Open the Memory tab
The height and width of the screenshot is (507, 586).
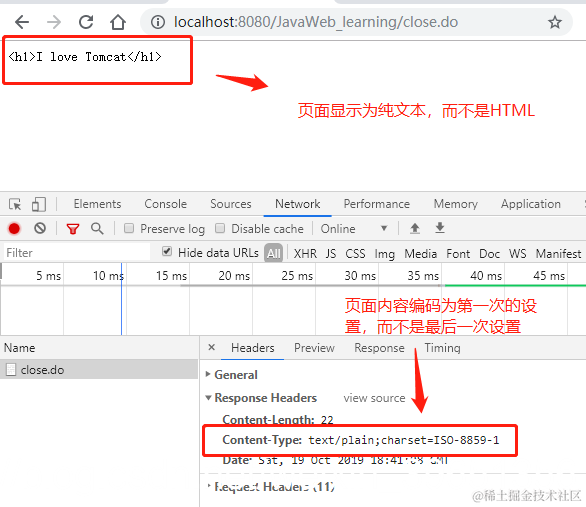tap(456, 204)
